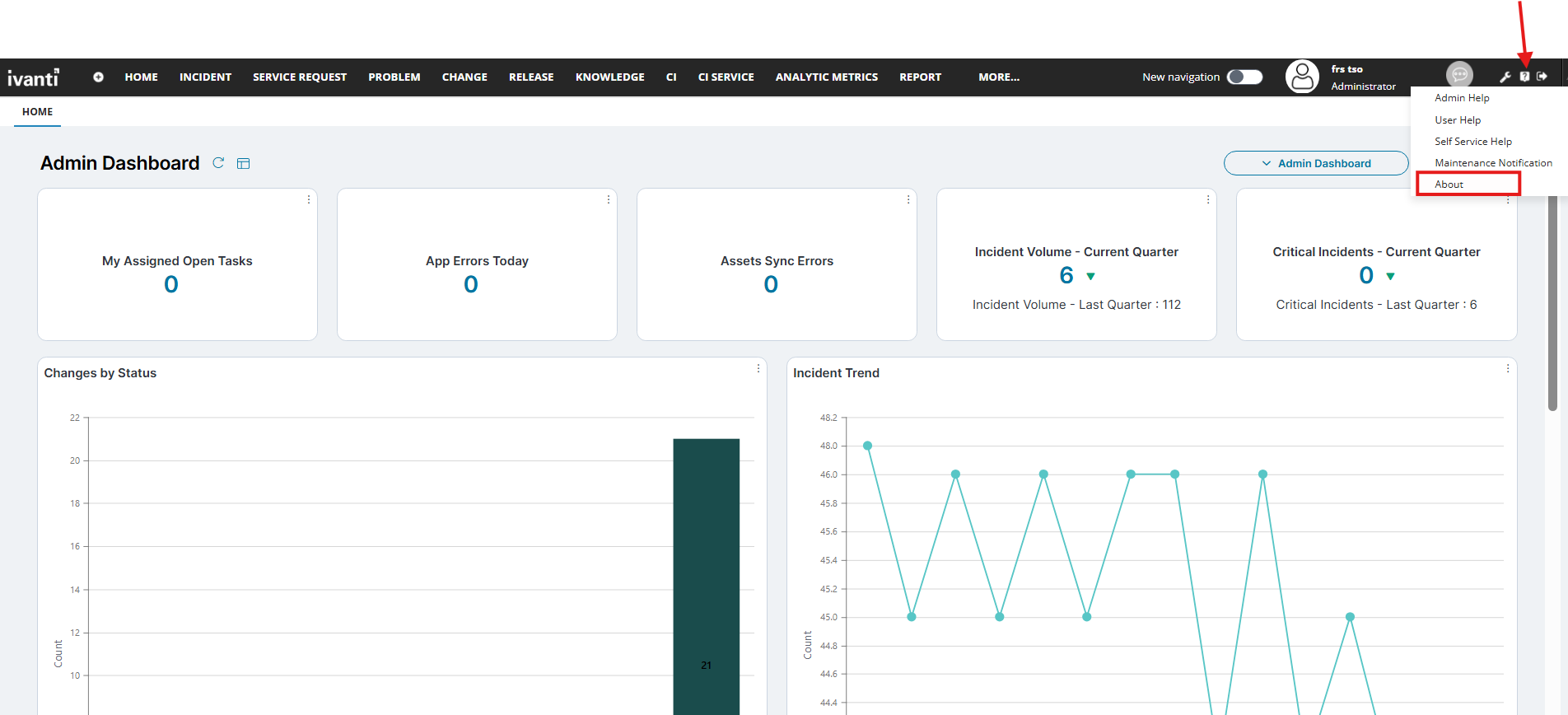Screen dimensions: 1568x715
Task: Click the plus icon beside HOME in navbar
Action: (98, 77)
